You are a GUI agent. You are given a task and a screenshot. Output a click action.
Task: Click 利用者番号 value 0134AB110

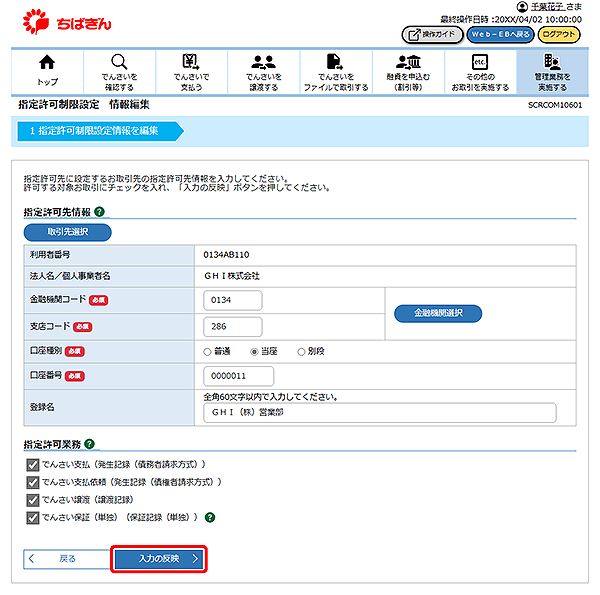pyautogui.click(x=226, y=255)
